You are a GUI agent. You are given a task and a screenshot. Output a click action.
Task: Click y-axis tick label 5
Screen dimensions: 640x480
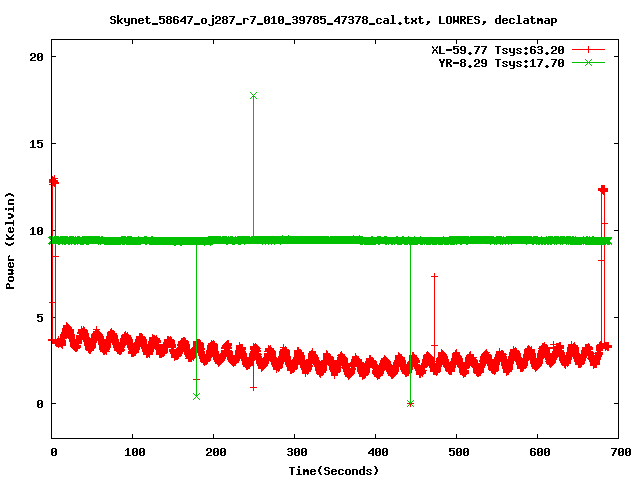coord(40,318)
